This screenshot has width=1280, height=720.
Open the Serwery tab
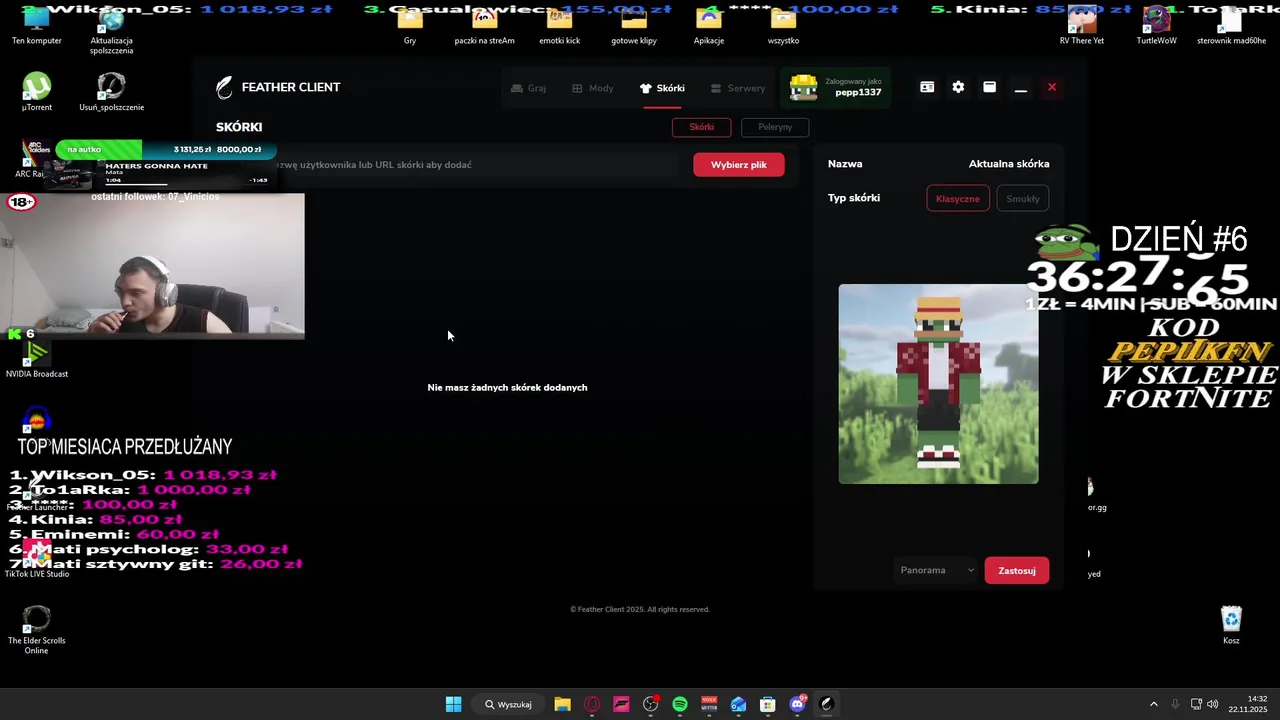[738, 88]
